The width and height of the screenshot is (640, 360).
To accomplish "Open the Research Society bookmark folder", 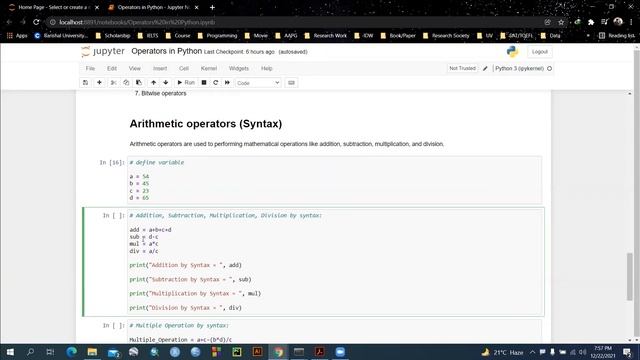I will click(447, 36).
